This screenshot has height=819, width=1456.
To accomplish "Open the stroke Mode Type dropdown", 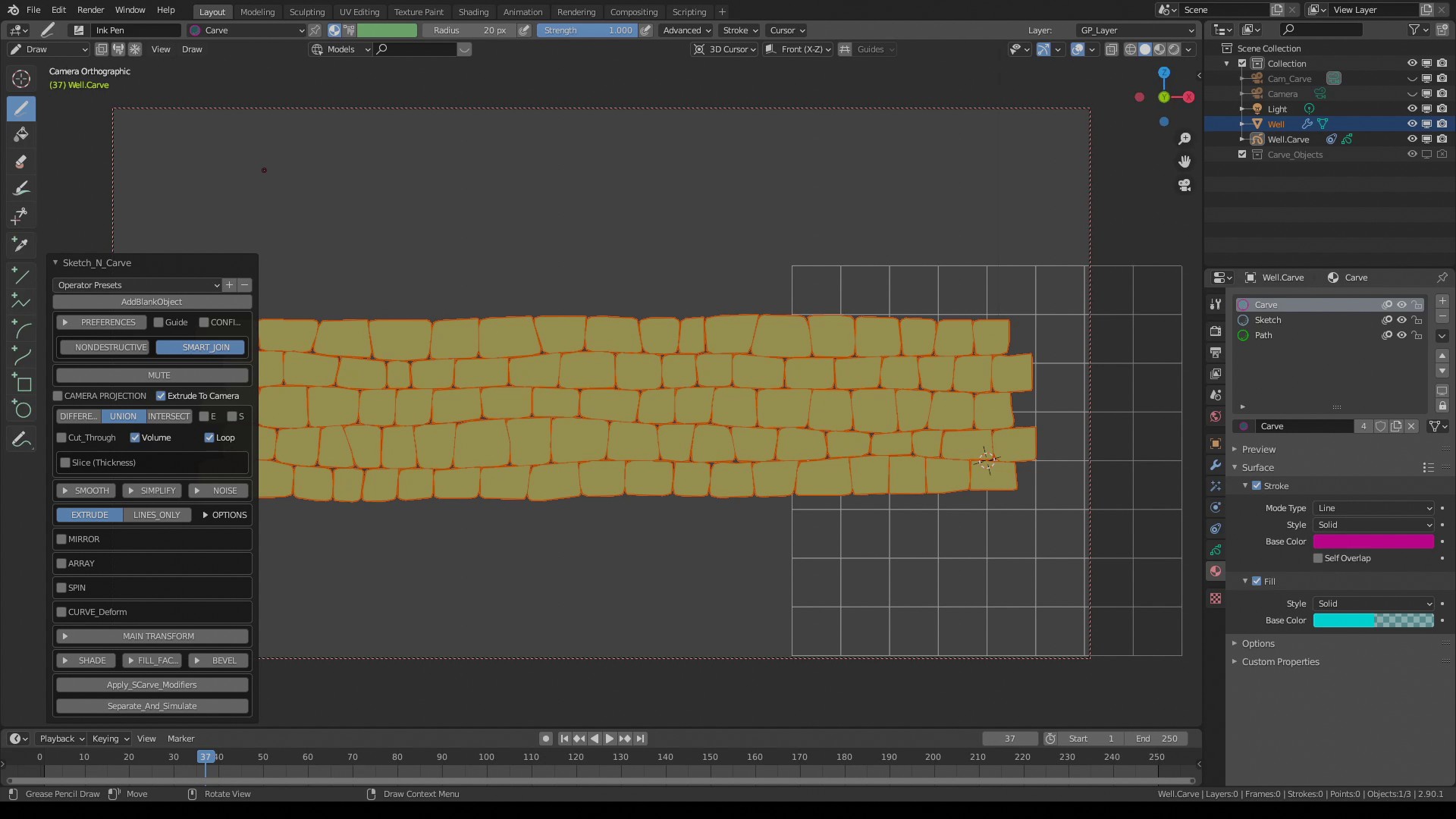I will pyautogui.click(x=1374, y=508).
